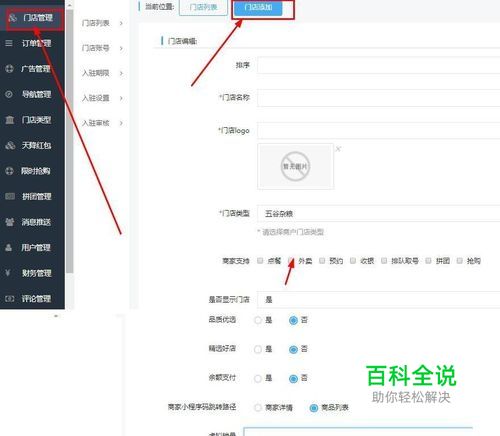The height and width of the screenshot is (436, 500).
Task: Check the 拼团 checkbox
Action: (x=429, y=261)
